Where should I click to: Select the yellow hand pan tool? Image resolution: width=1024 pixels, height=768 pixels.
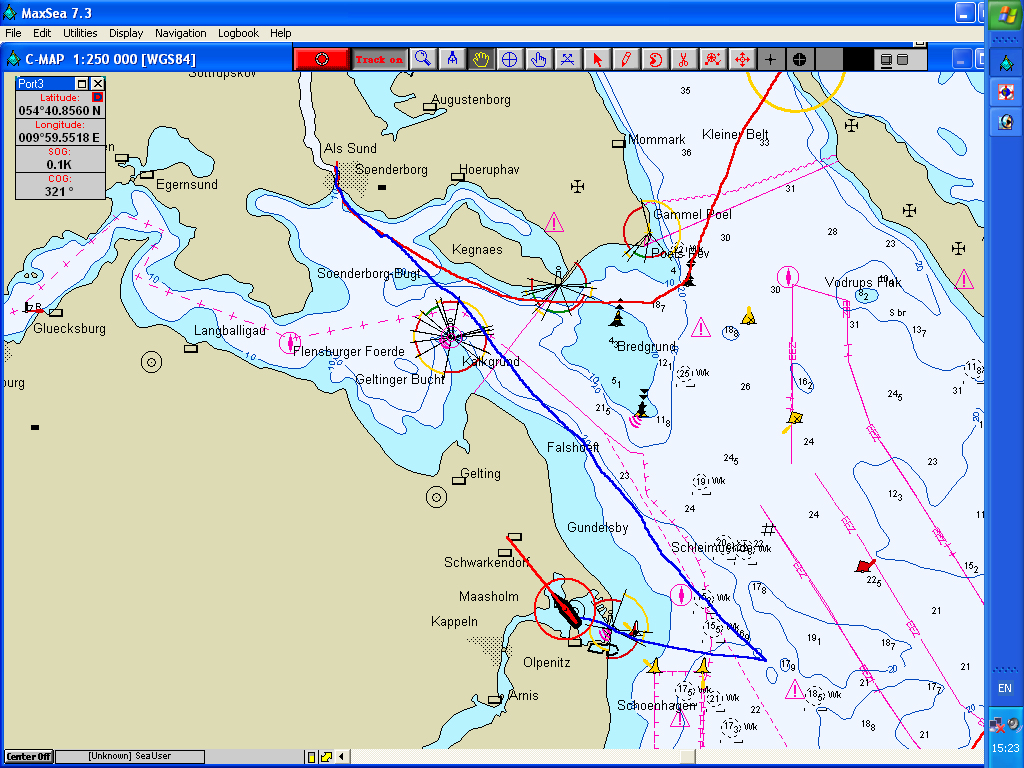click(481, 59)
